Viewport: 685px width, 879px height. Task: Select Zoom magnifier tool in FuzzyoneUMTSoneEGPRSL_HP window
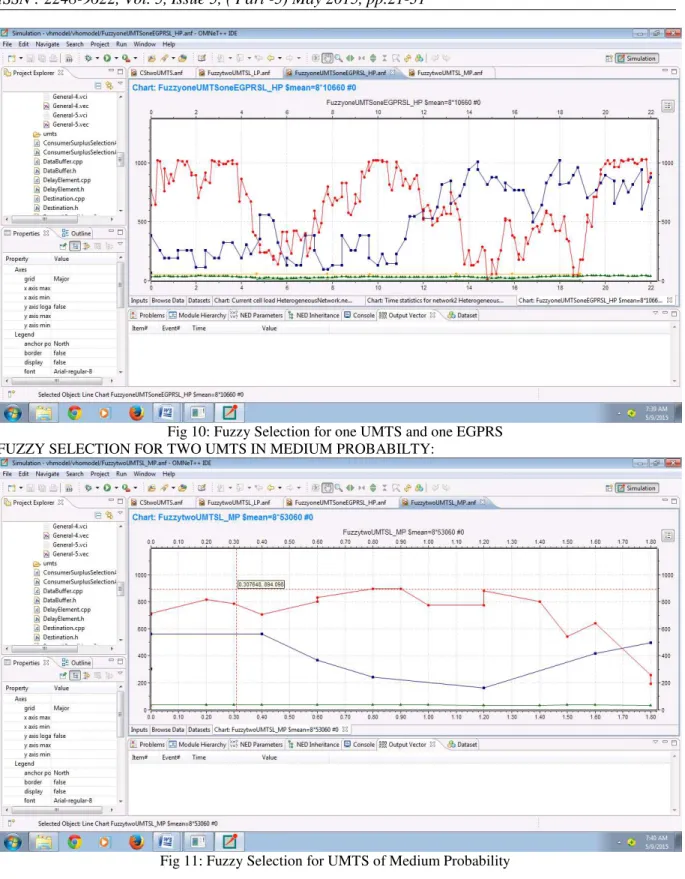pos(338,58)
